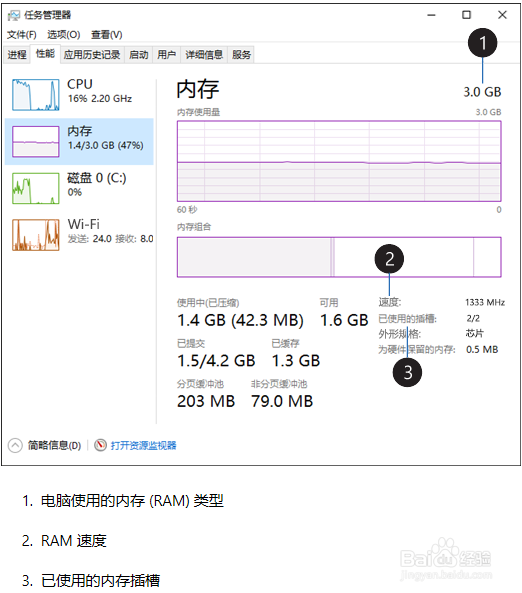Click the 1333 MHz speed value
The width and height of the screenshot is (522, 593).
click(x=485, y=303)
